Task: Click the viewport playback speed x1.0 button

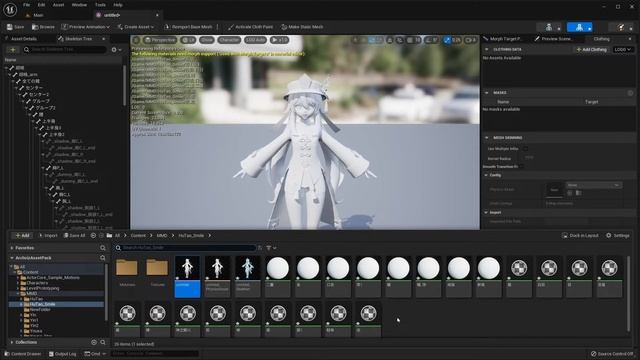Action: coord(280,40)
